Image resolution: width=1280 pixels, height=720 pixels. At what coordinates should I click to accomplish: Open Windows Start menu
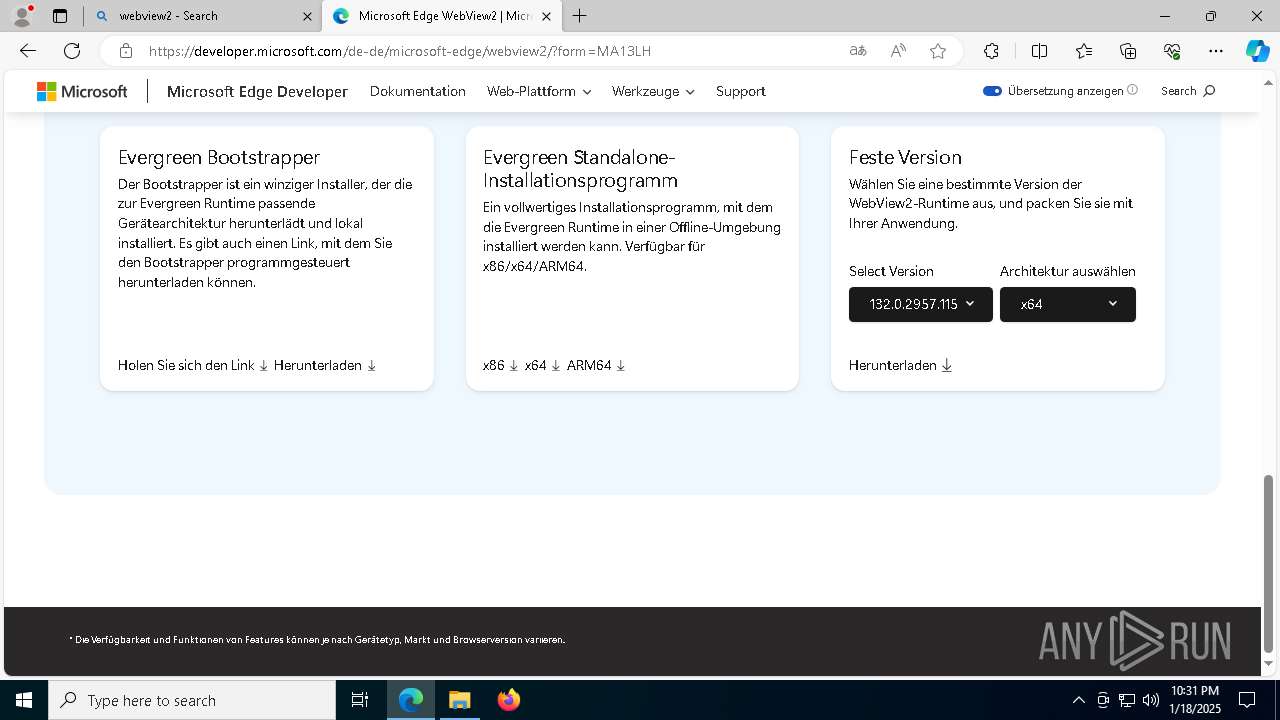(24, 700)
